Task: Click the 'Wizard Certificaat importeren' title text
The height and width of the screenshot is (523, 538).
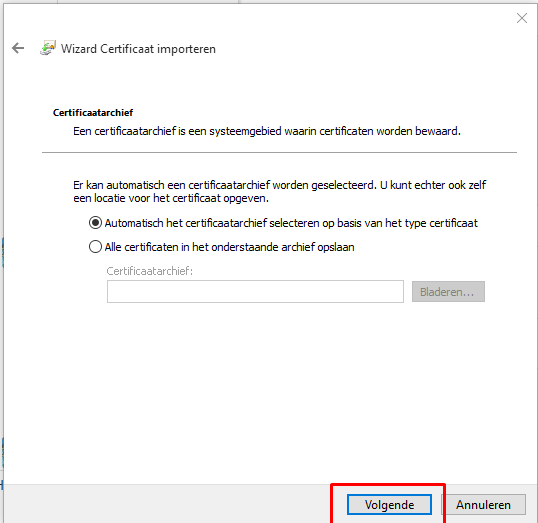Action: tap(138, 49)
